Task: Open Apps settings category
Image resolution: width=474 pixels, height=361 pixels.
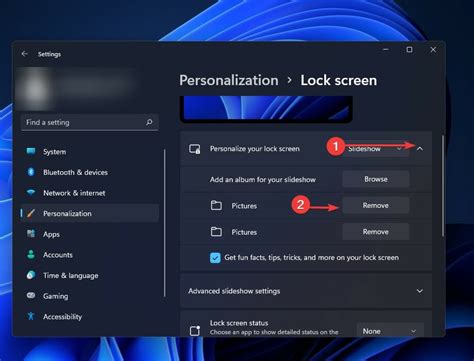Action: click(89, 234)
